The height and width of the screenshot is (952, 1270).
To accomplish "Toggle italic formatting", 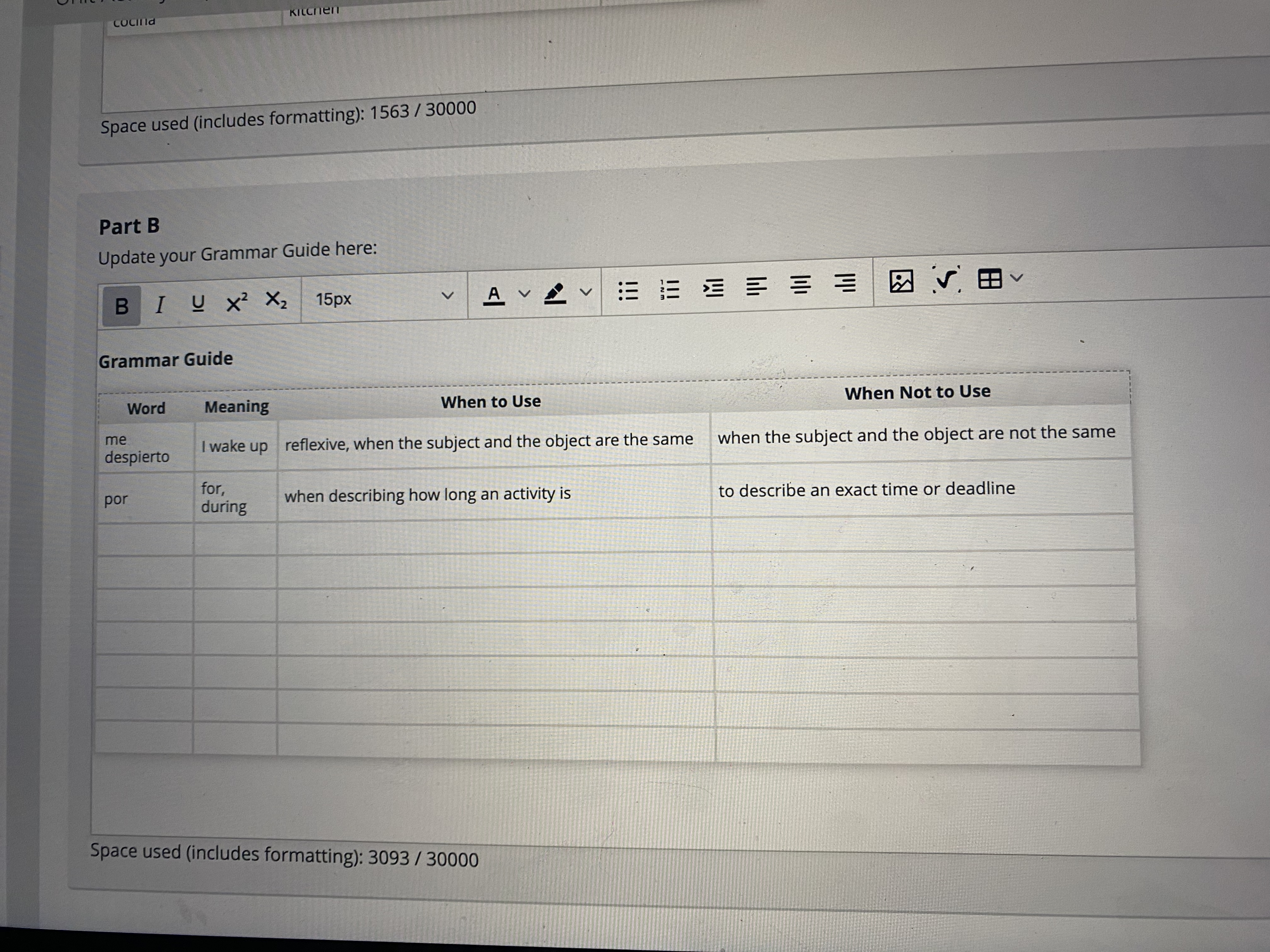I will point(160,304).
